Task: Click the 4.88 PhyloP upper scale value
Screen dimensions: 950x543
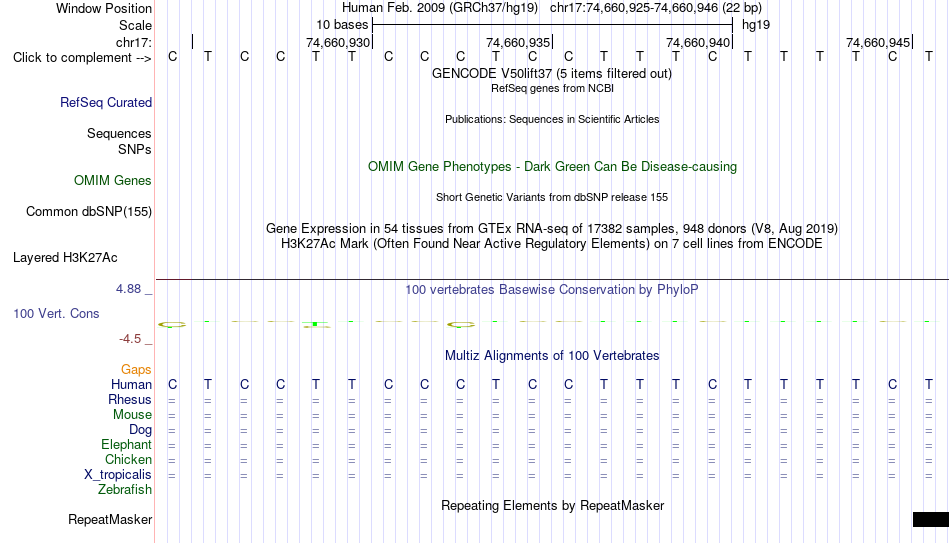Action: [128, 289]
